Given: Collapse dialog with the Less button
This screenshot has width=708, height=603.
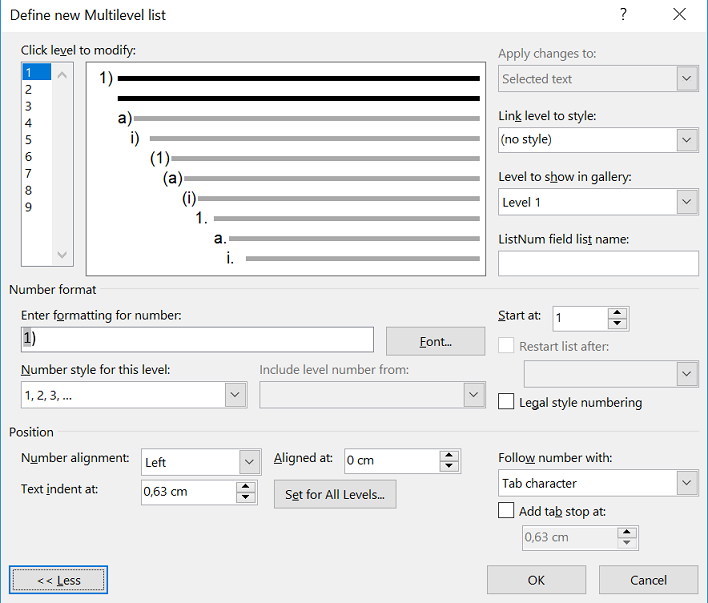Looking at the screenshot, I should [x=58, y=580].
